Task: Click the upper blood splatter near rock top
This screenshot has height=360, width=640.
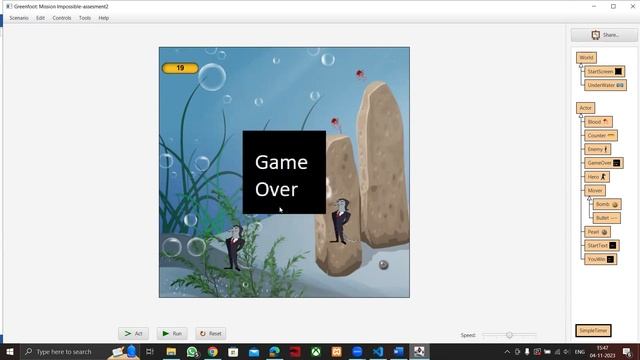Action: tap(360, 75)
